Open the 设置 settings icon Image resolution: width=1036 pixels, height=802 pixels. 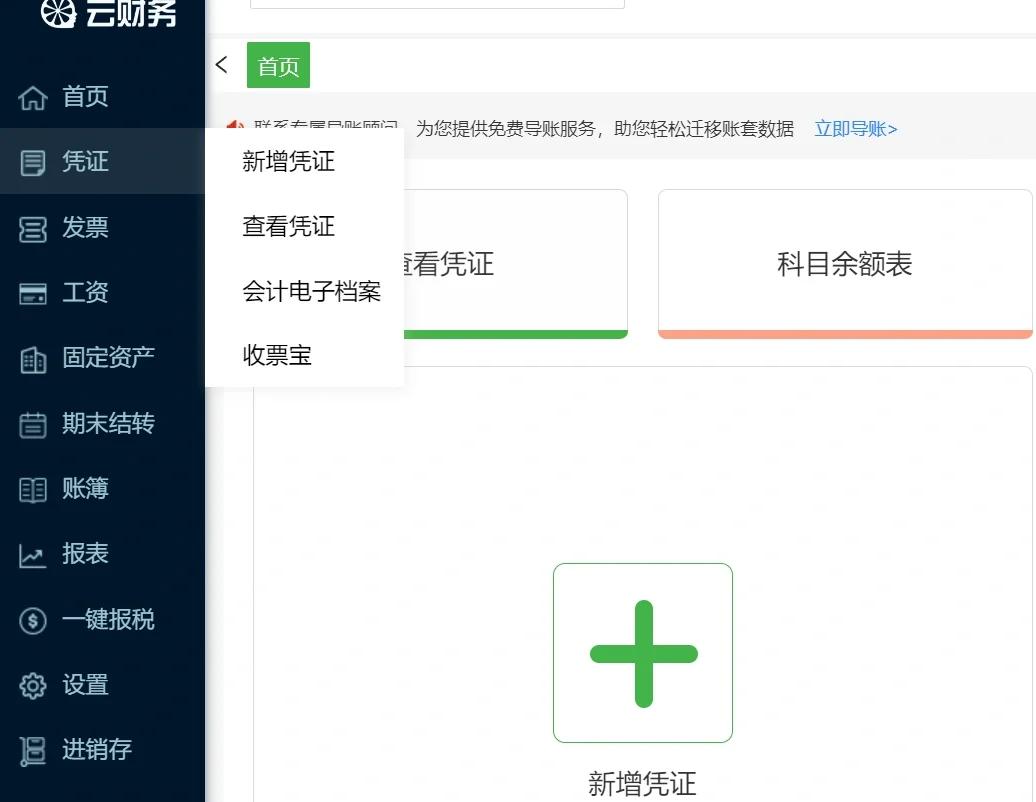(x=32, y=686)
